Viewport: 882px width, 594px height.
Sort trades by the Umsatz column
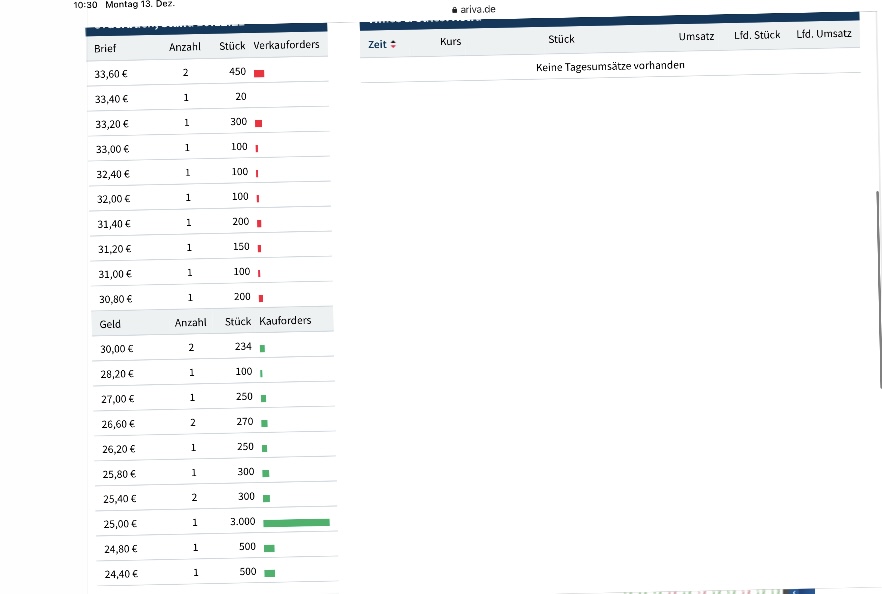[696, 38]
